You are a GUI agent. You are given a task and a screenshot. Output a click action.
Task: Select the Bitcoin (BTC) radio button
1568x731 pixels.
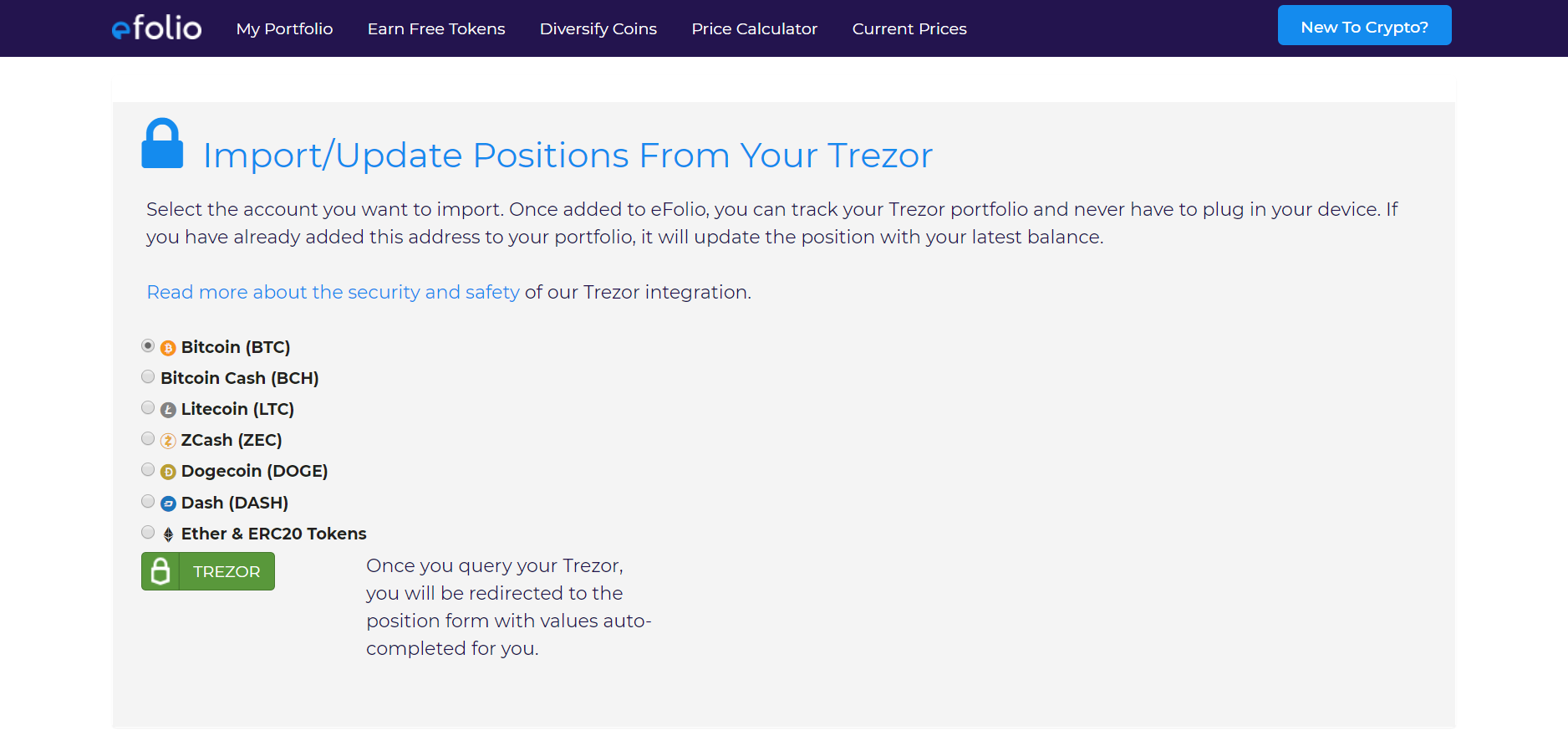[x=148, y=345]
